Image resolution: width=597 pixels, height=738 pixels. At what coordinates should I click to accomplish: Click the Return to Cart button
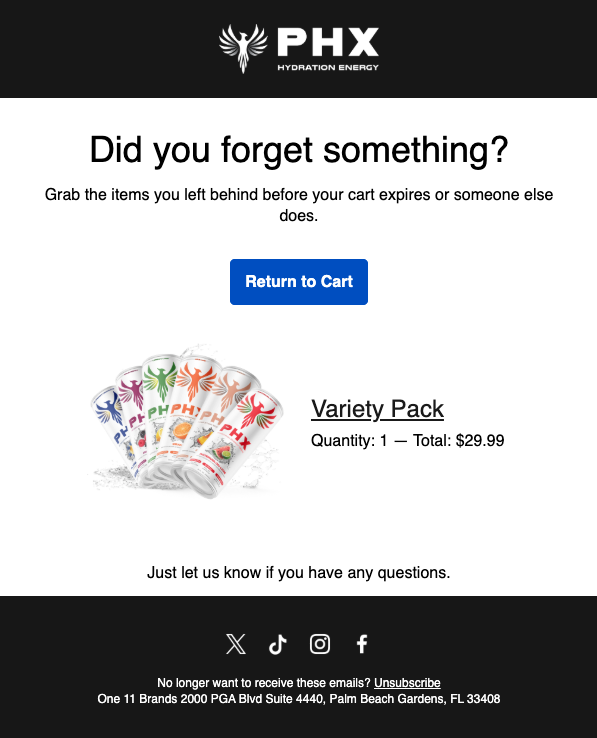coord(299,282)
